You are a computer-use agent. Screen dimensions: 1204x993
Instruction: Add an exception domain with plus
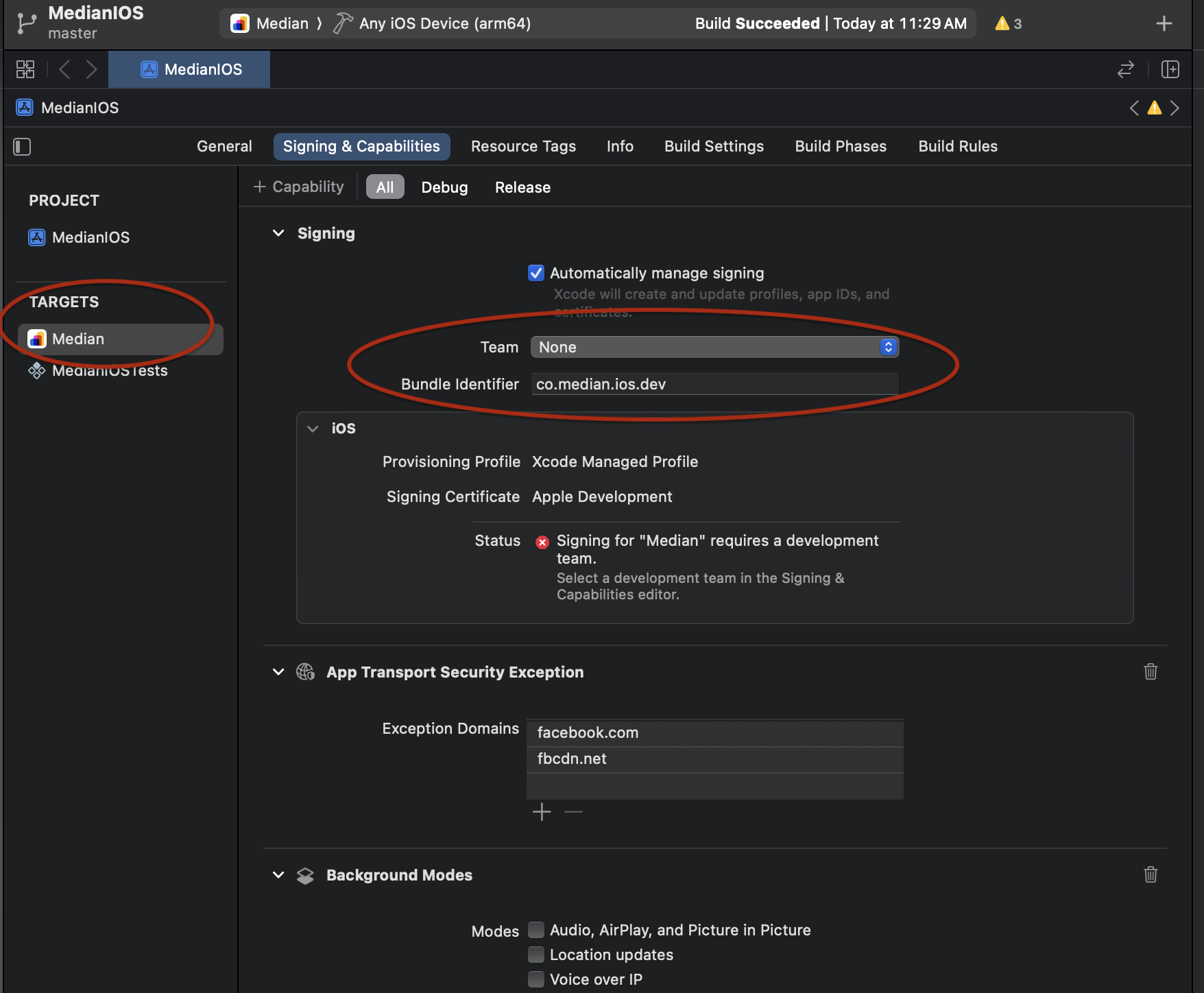pyautogui.click(x=542, y=812)
